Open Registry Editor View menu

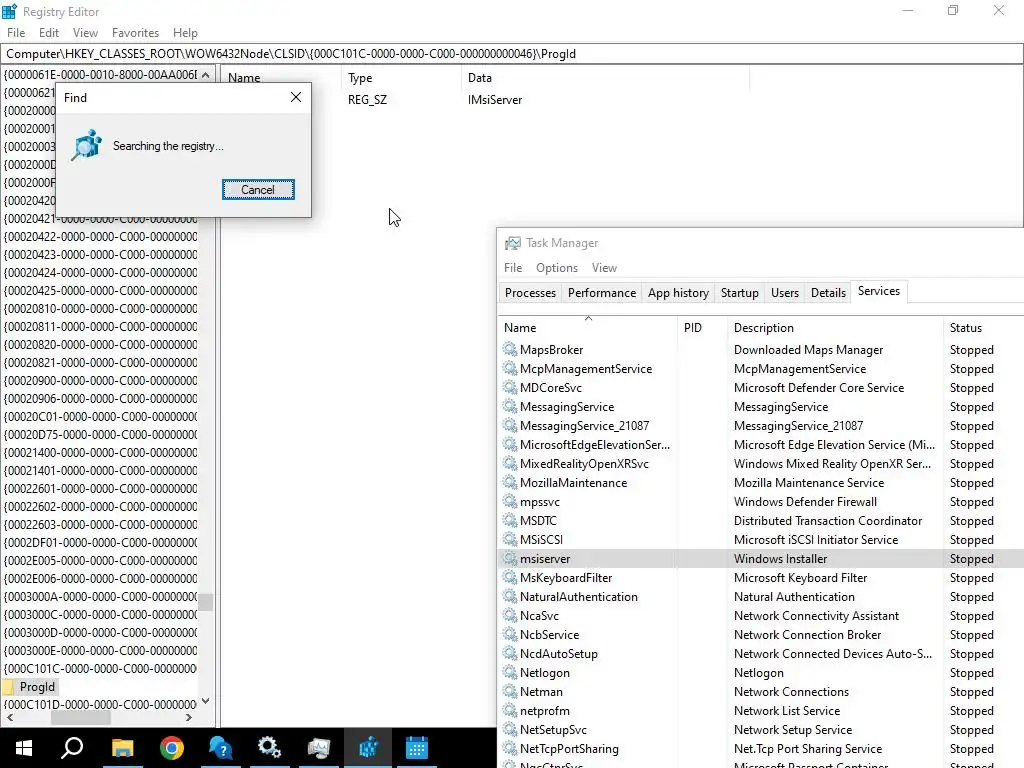click(85, 33)
